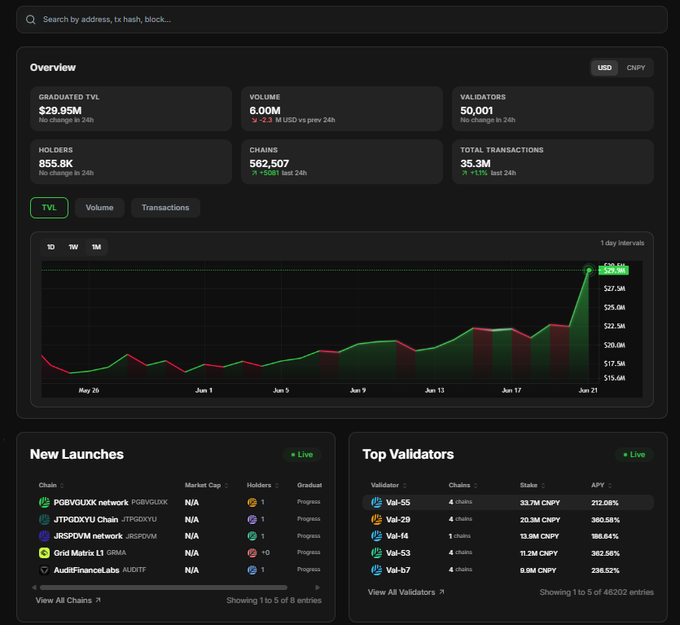
Task: Click scrollbar right arrow in New Launches
Action: coord(317,587)
